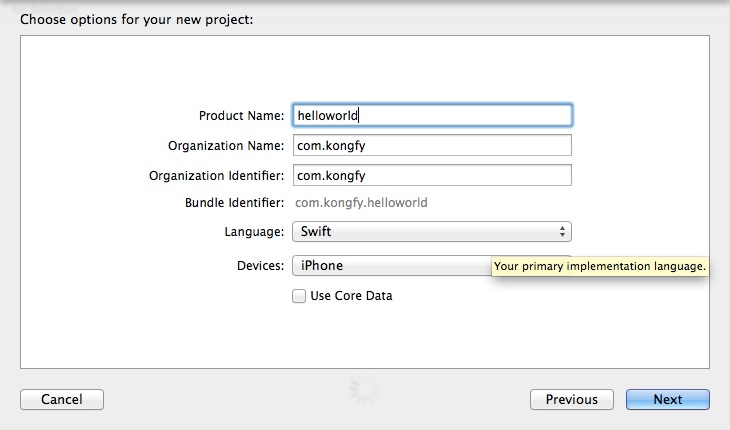Image resolution: width=730 pixels, height=430 pixels.
Task: Click the Product Name label
Action: 242,116
